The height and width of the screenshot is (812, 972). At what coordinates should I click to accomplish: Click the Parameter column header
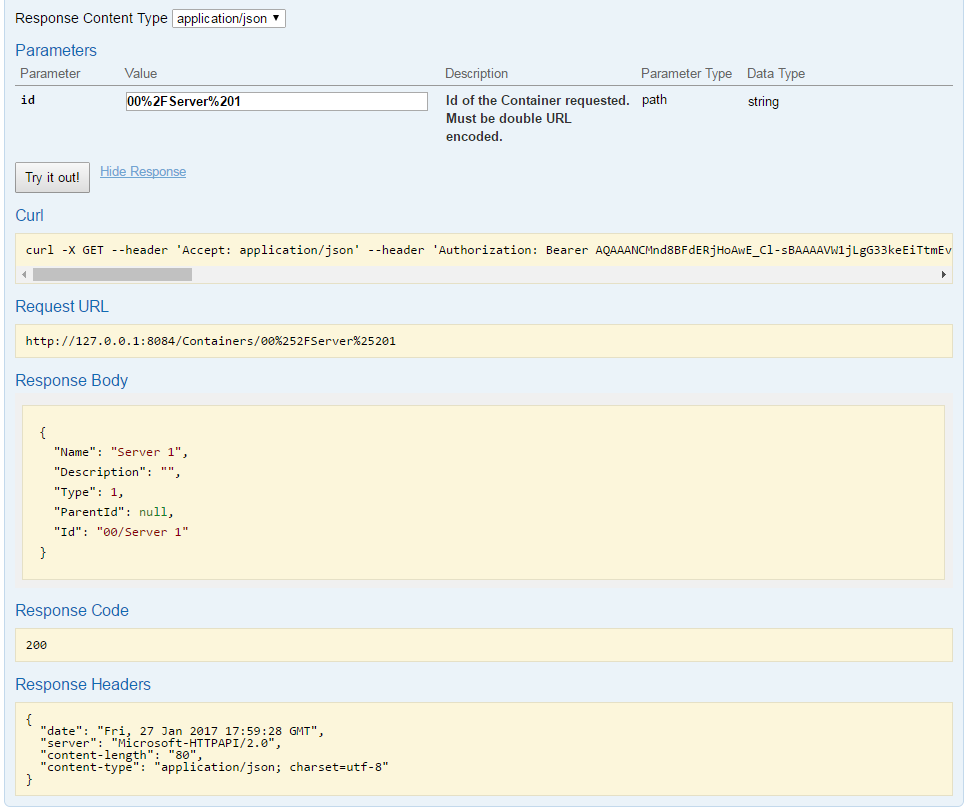50,73
